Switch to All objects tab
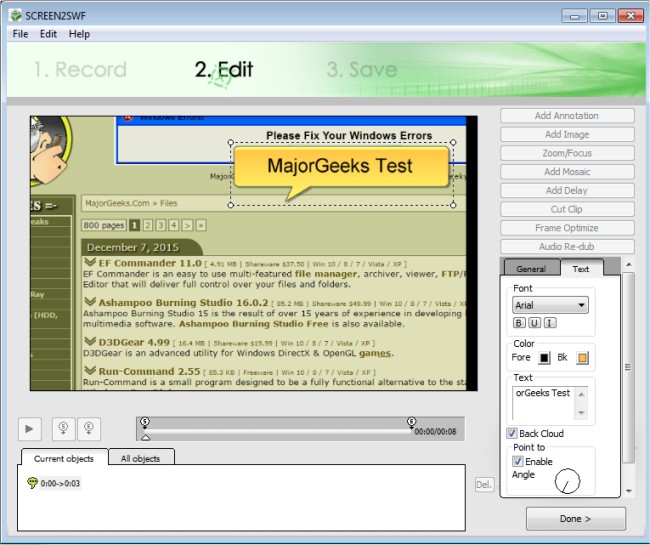 coord(141,458)
